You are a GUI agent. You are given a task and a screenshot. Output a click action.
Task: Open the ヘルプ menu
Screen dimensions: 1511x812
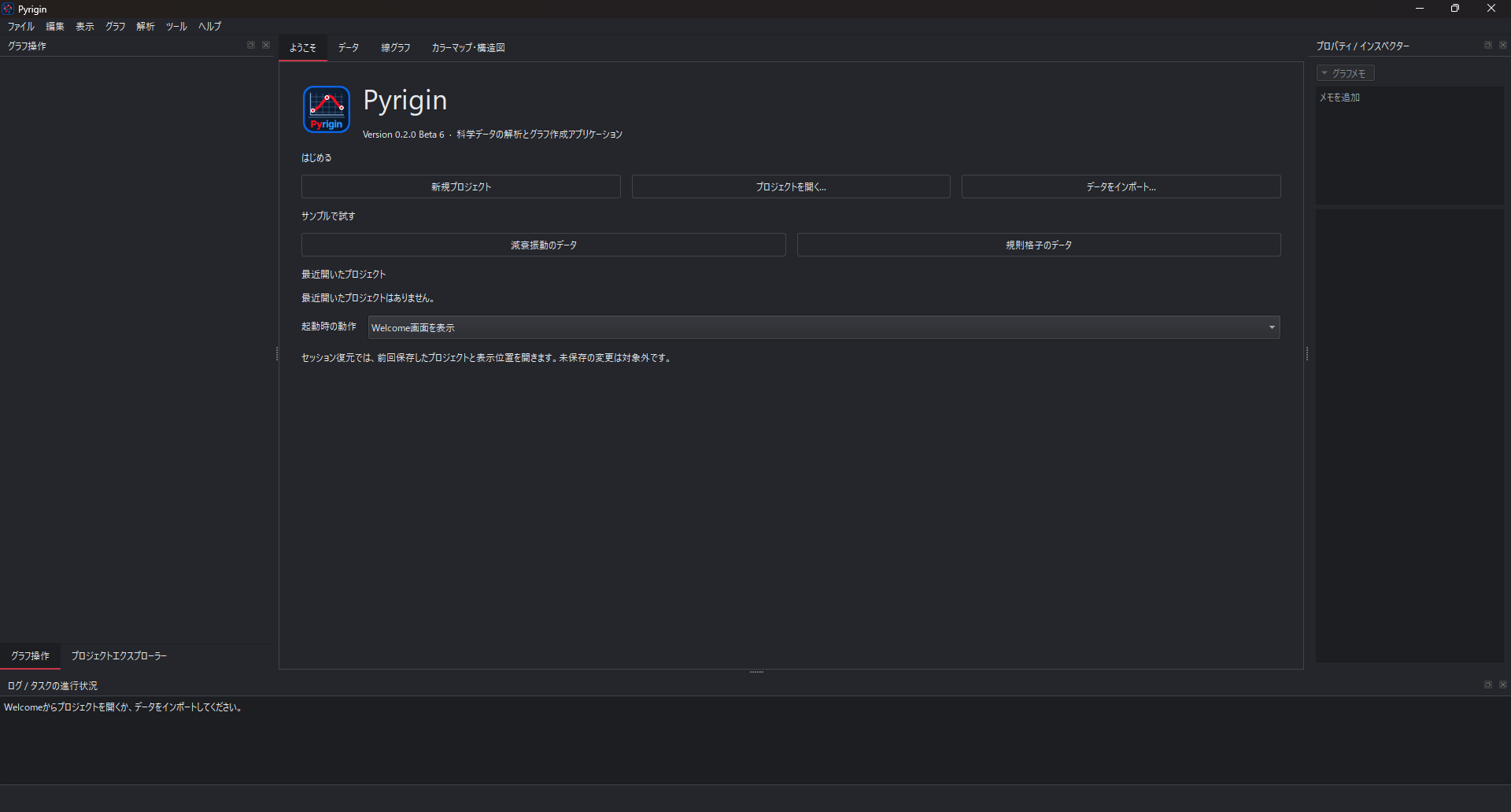(x=209, y=26)
